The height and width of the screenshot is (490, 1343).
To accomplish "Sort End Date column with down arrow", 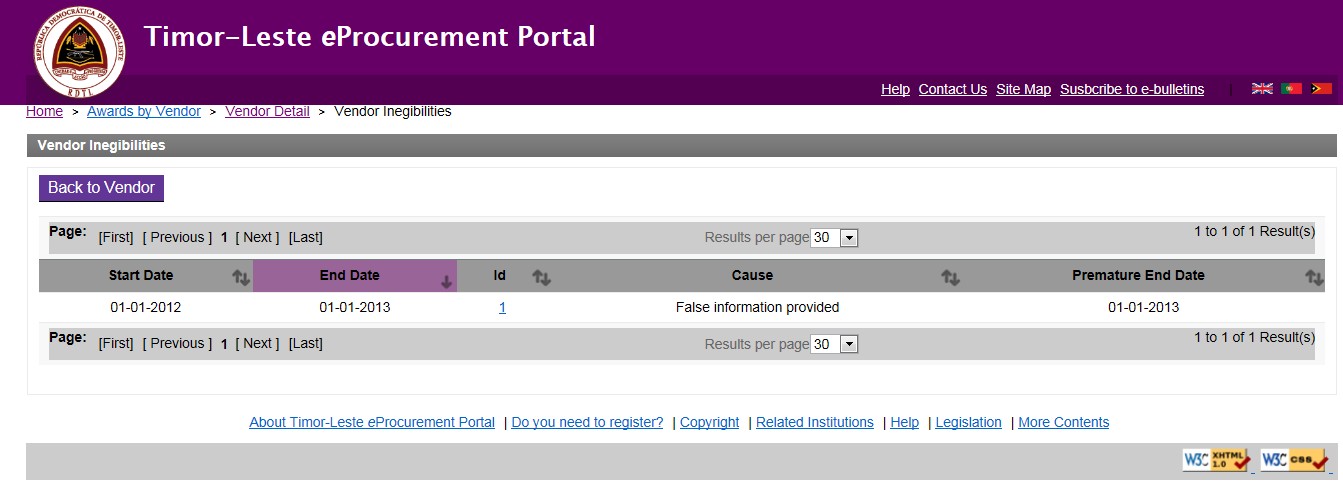I will 446,283.
